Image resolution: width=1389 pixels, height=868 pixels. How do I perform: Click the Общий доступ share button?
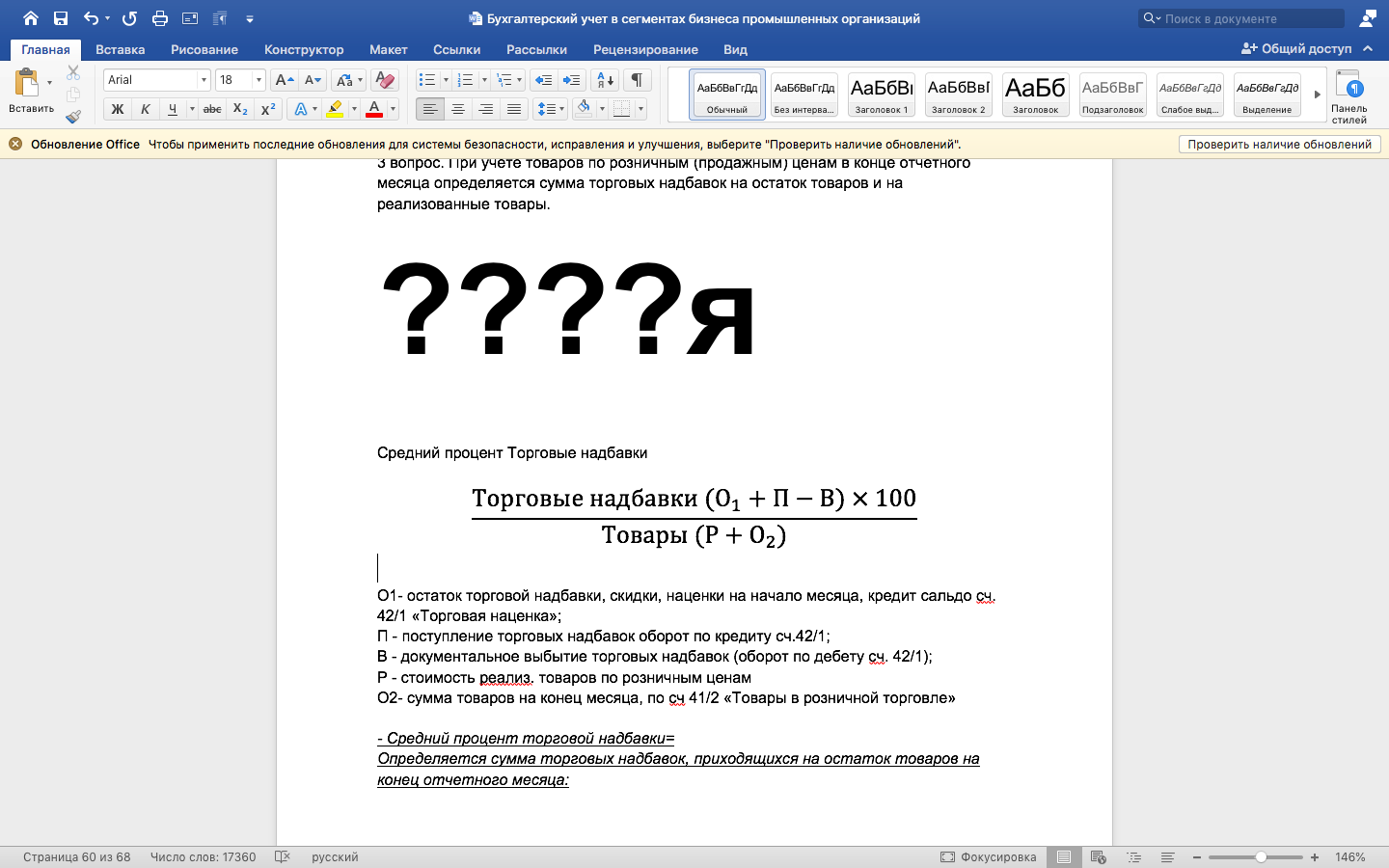1296,48
